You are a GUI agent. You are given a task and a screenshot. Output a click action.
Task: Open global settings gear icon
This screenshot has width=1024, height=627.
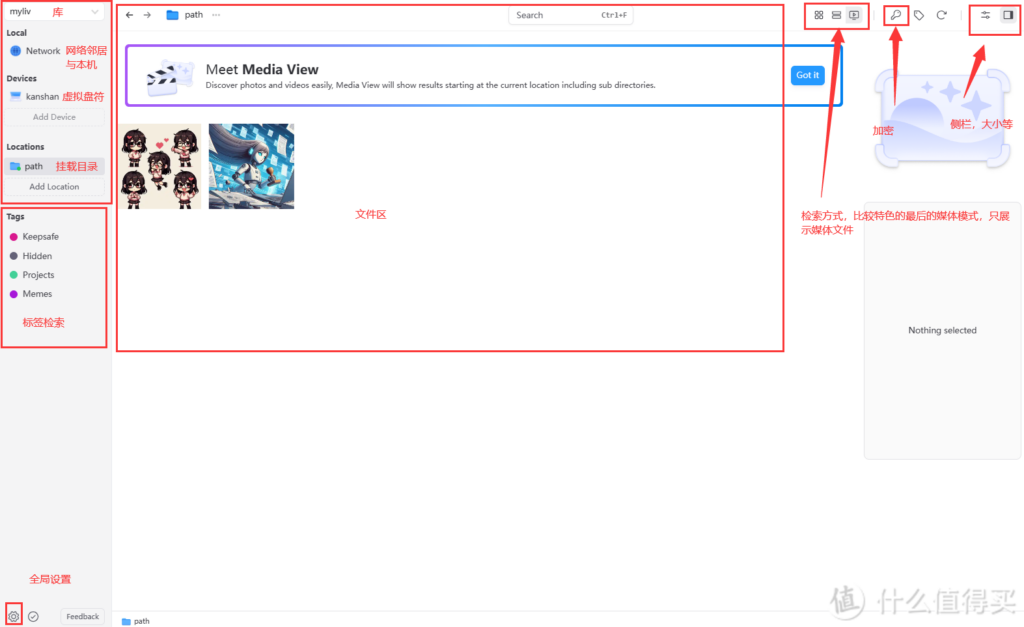(13, 616)
